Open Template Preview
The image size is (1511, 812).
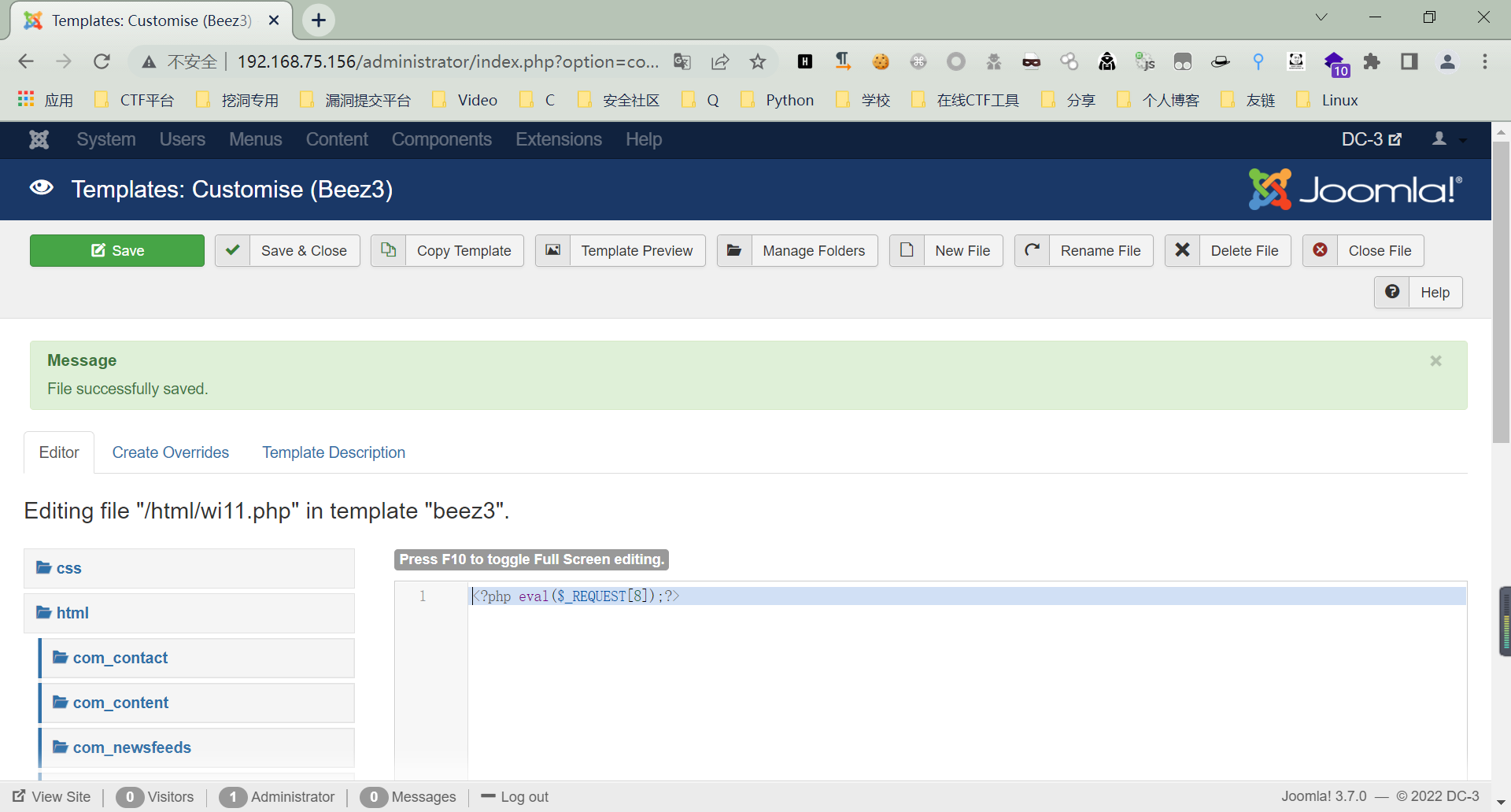[620, 250]
